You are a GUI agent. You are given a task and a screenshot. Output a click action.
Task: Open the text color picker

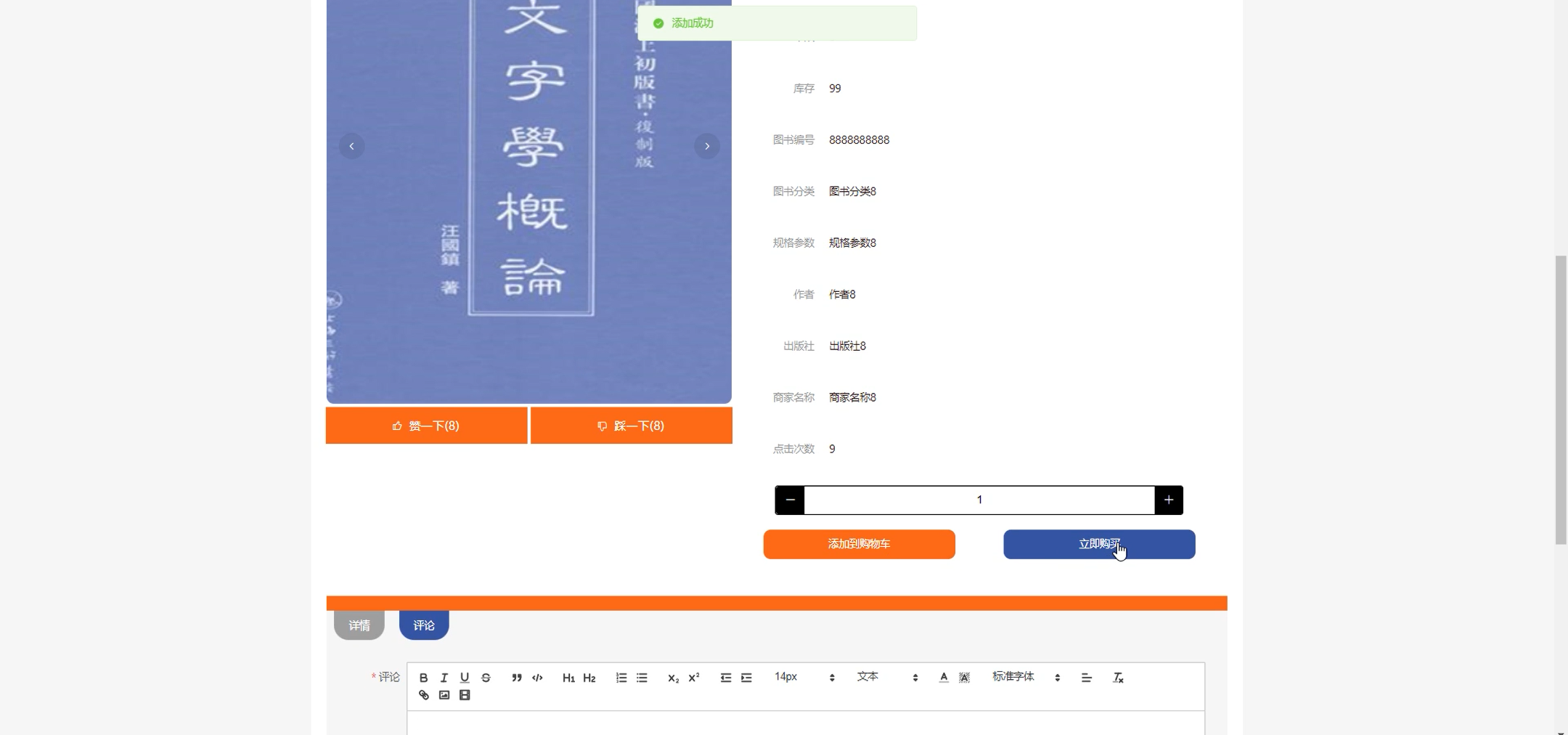click(x=943, y=677)
